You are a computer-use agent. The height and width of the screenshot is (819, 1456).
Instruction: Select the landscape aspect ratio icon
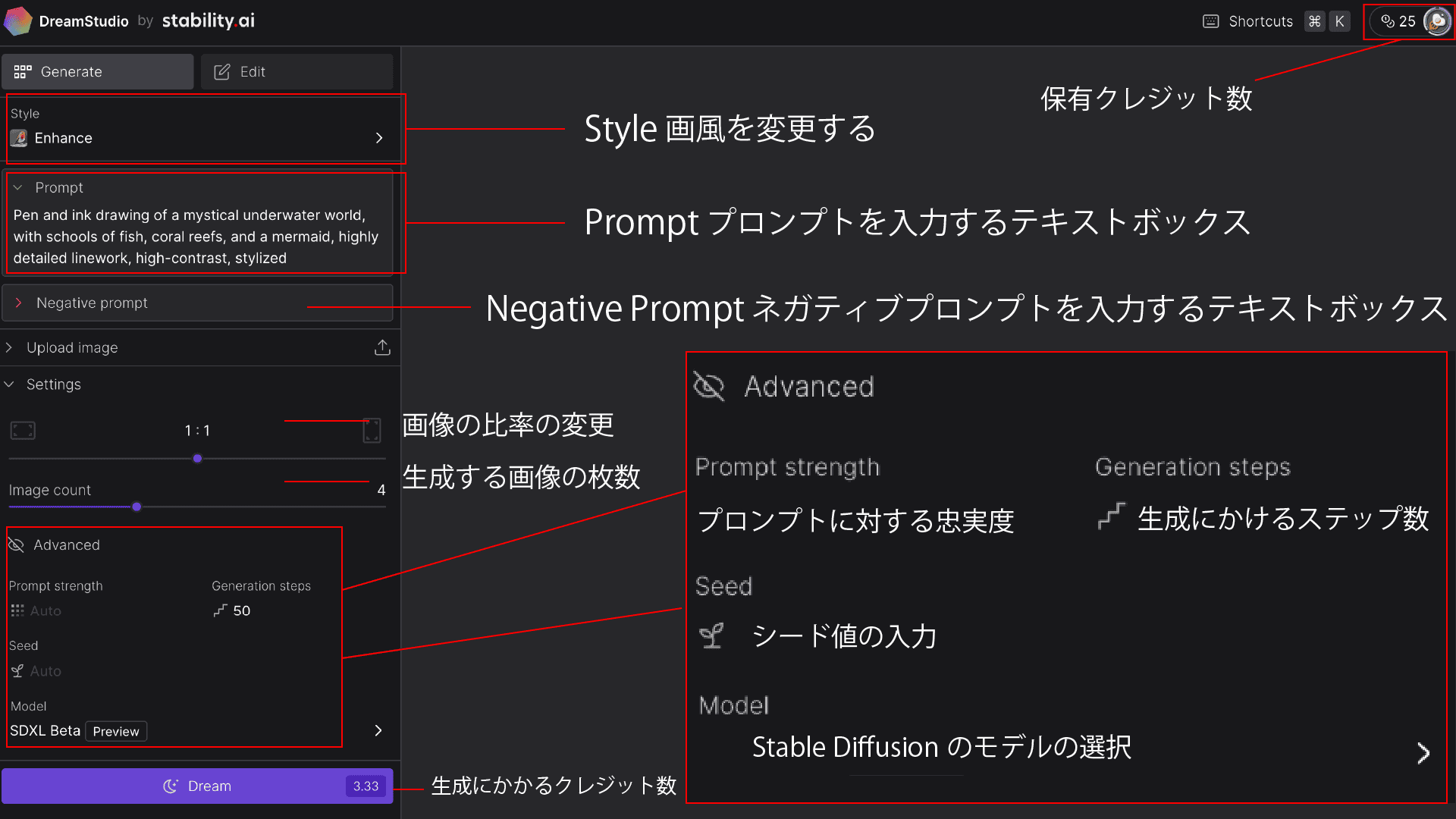[x=23, y=430]
